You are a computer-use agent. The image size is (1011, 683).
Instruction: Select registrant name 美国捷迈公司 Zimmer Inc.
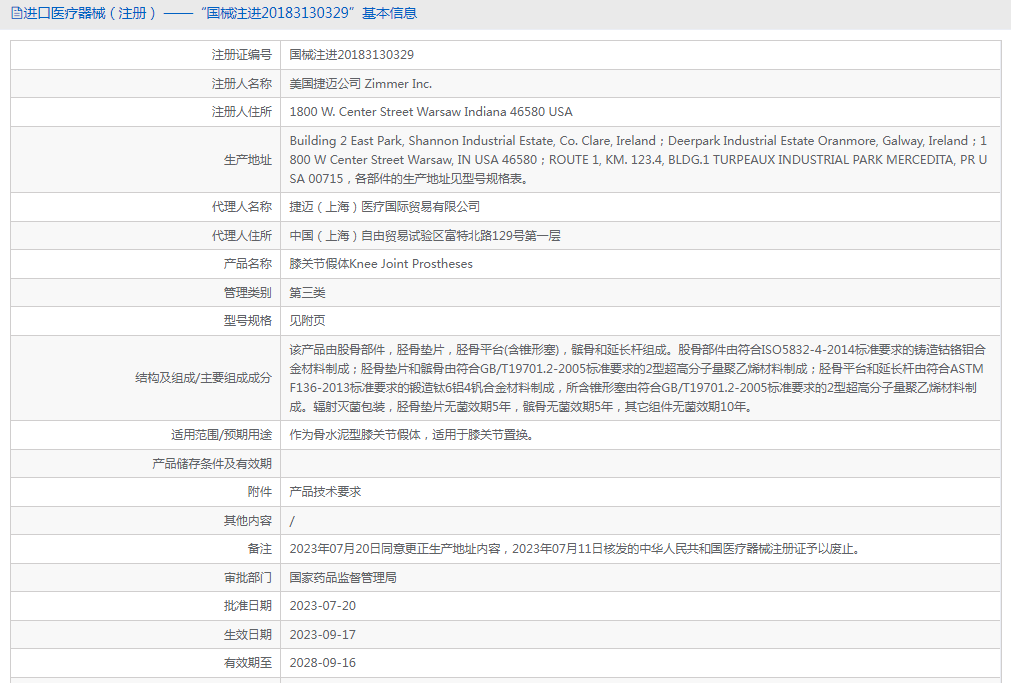tap(360, 83)
